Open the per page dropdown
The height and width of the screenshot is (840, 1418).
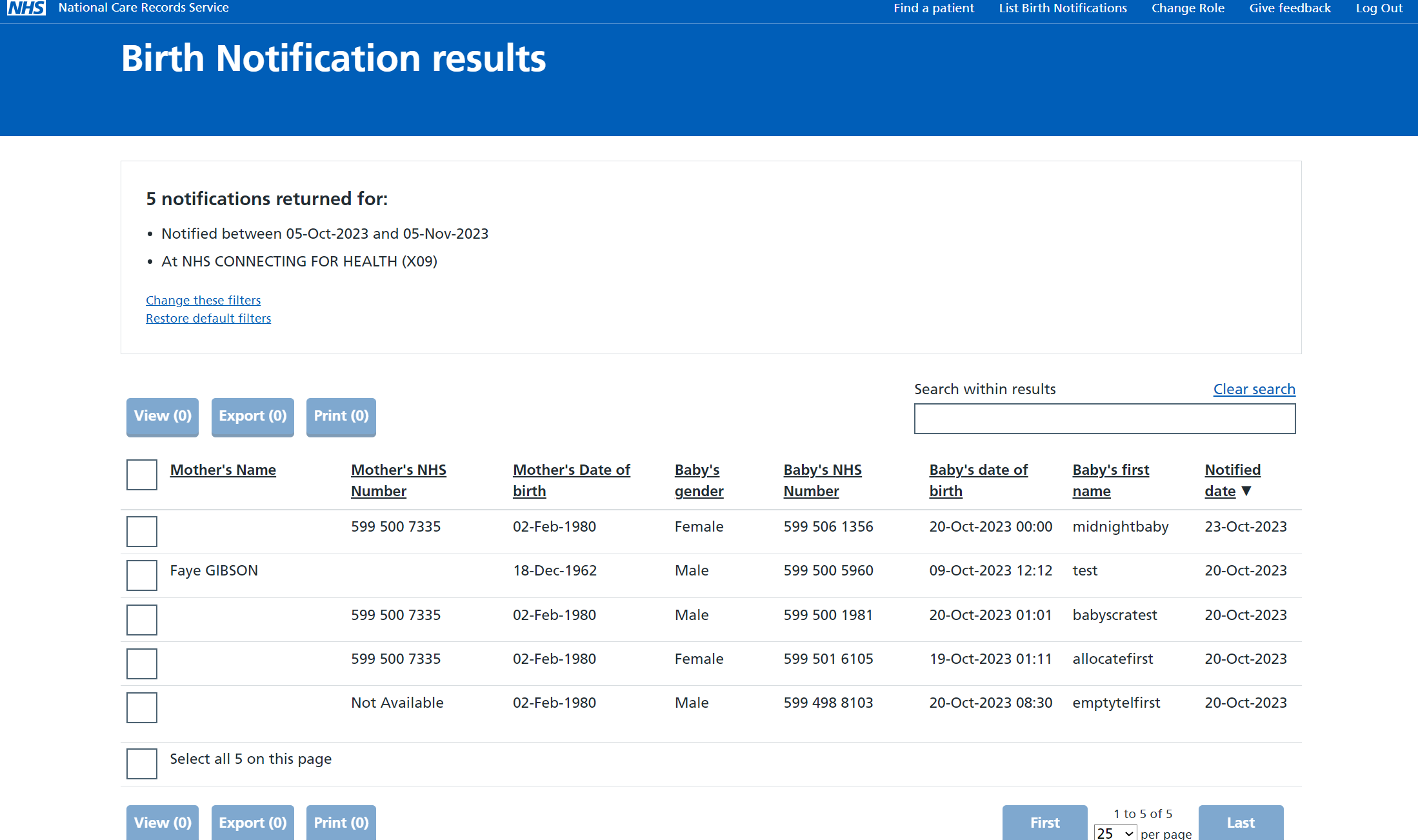[x=1115, y=834]
